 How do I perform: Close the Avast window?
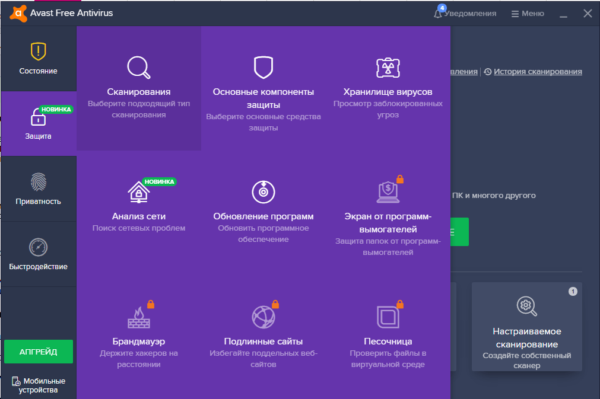click(588, 14)
